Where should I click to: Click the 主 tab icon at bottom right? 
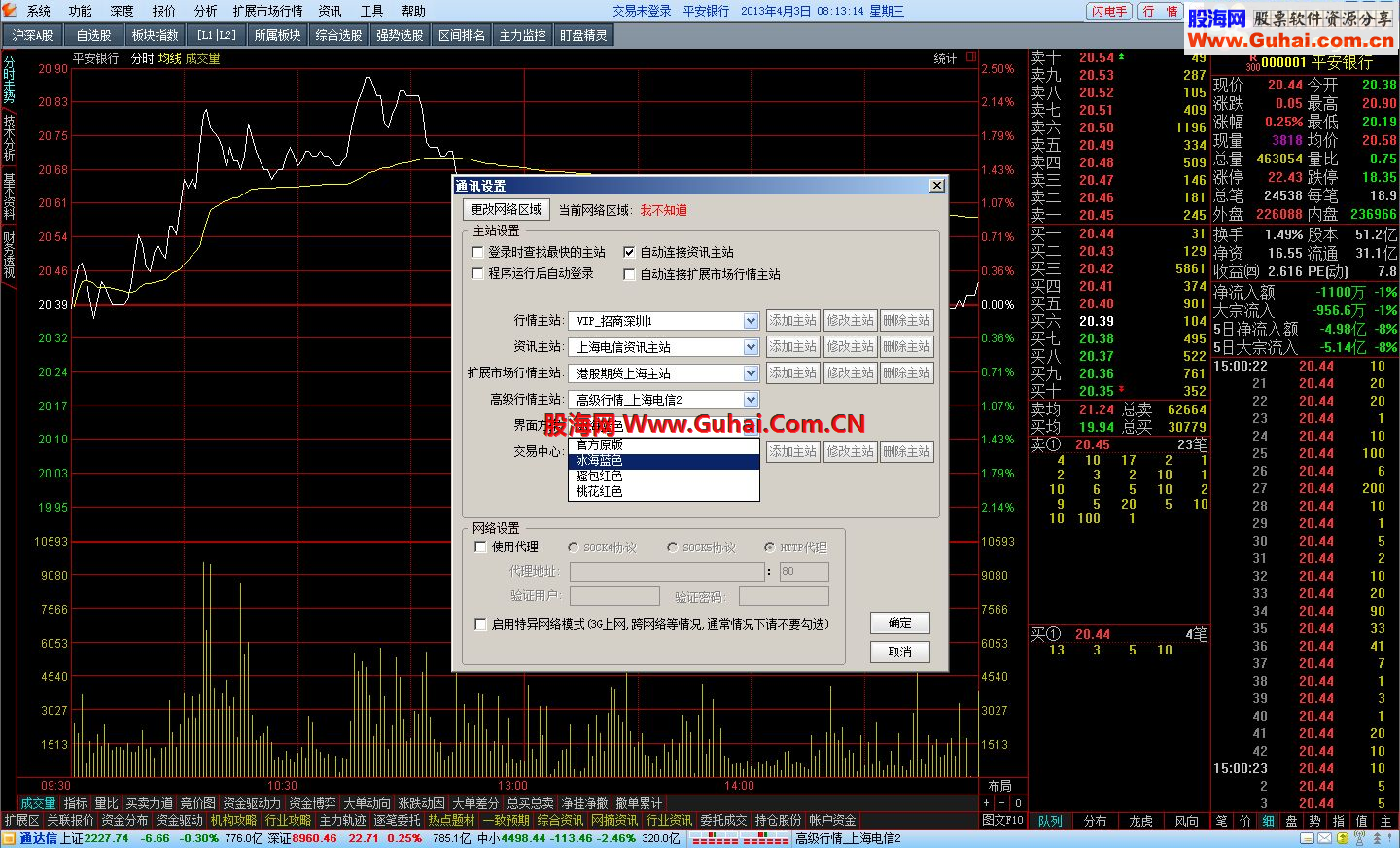[x=1385, y=821]
